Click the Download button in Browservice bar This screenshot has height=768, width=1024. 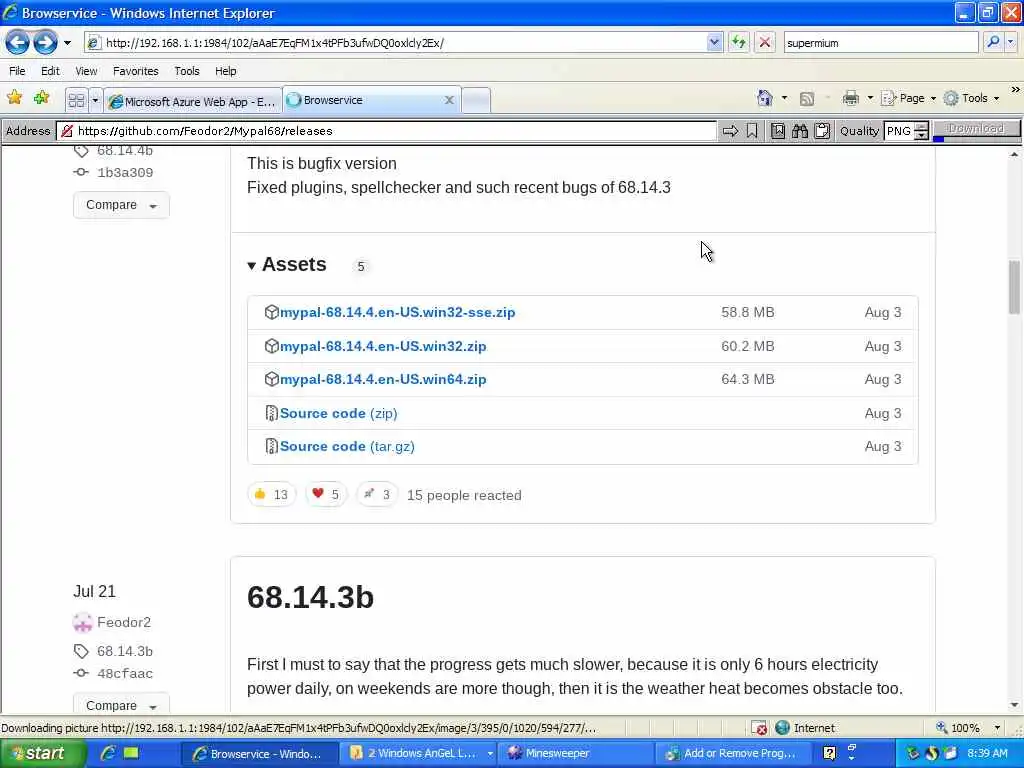click(x=976, y=129)
